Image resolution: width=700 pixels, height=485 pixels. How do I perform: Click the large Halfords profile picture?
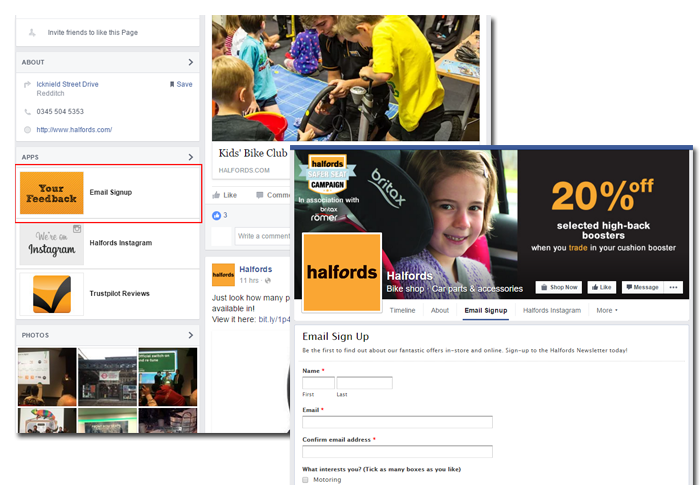342,272
